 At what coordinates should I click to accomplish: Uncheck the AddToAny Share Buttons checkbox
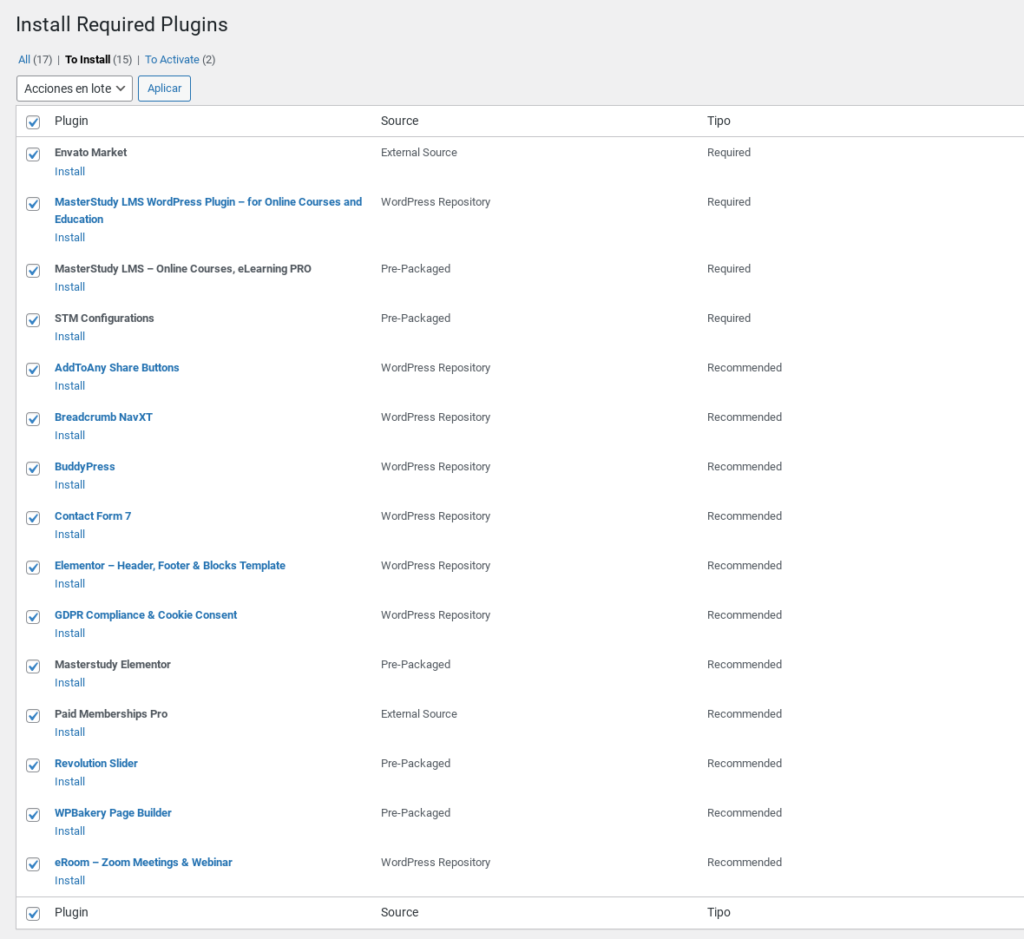tap(33, 370)
